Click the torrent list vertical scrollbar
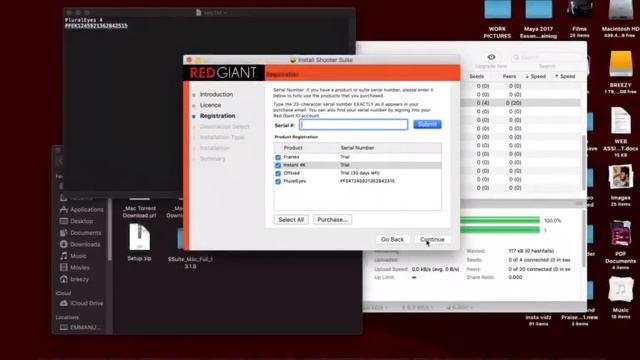 (x=583, y=162)
